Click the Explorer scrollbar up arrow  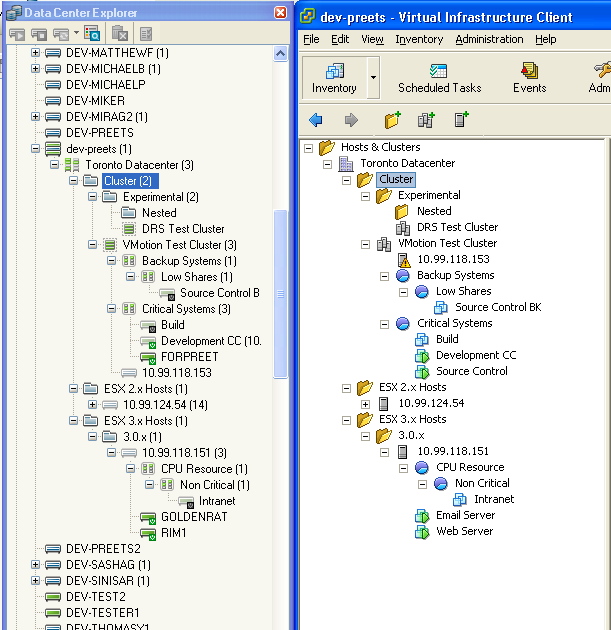(280, 53)
